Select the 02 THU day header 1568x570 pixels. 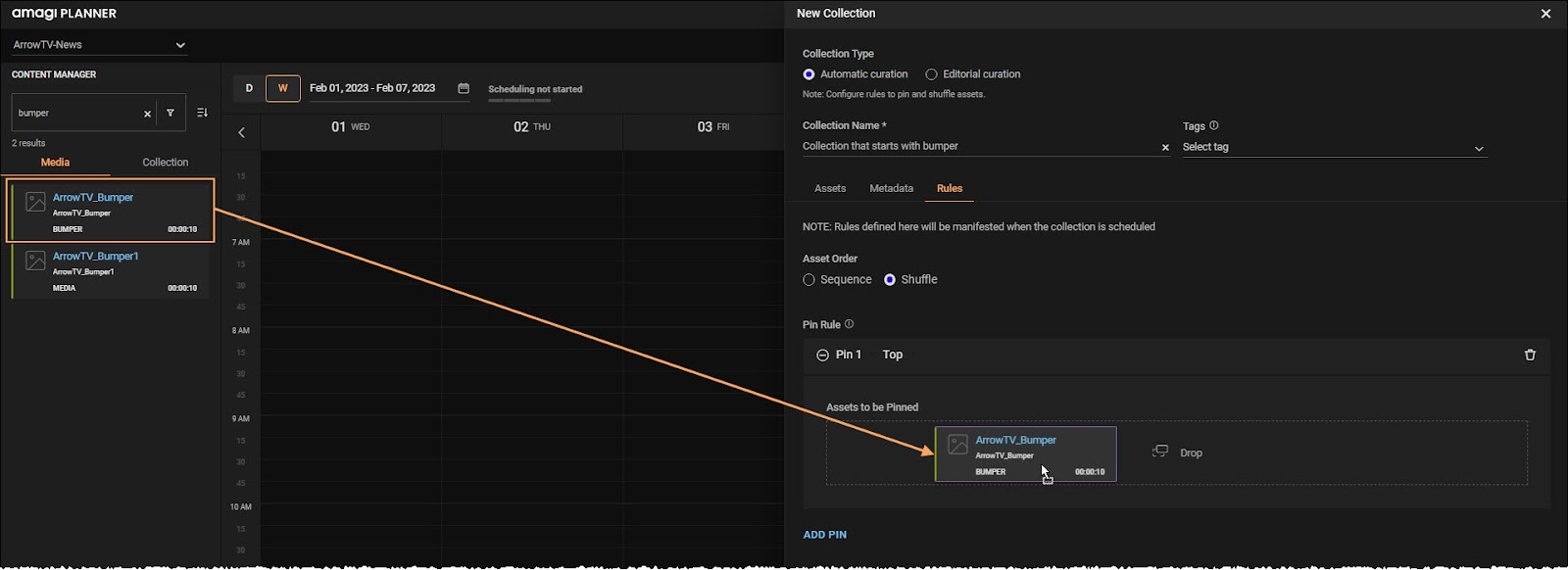[x=532, y=127]
